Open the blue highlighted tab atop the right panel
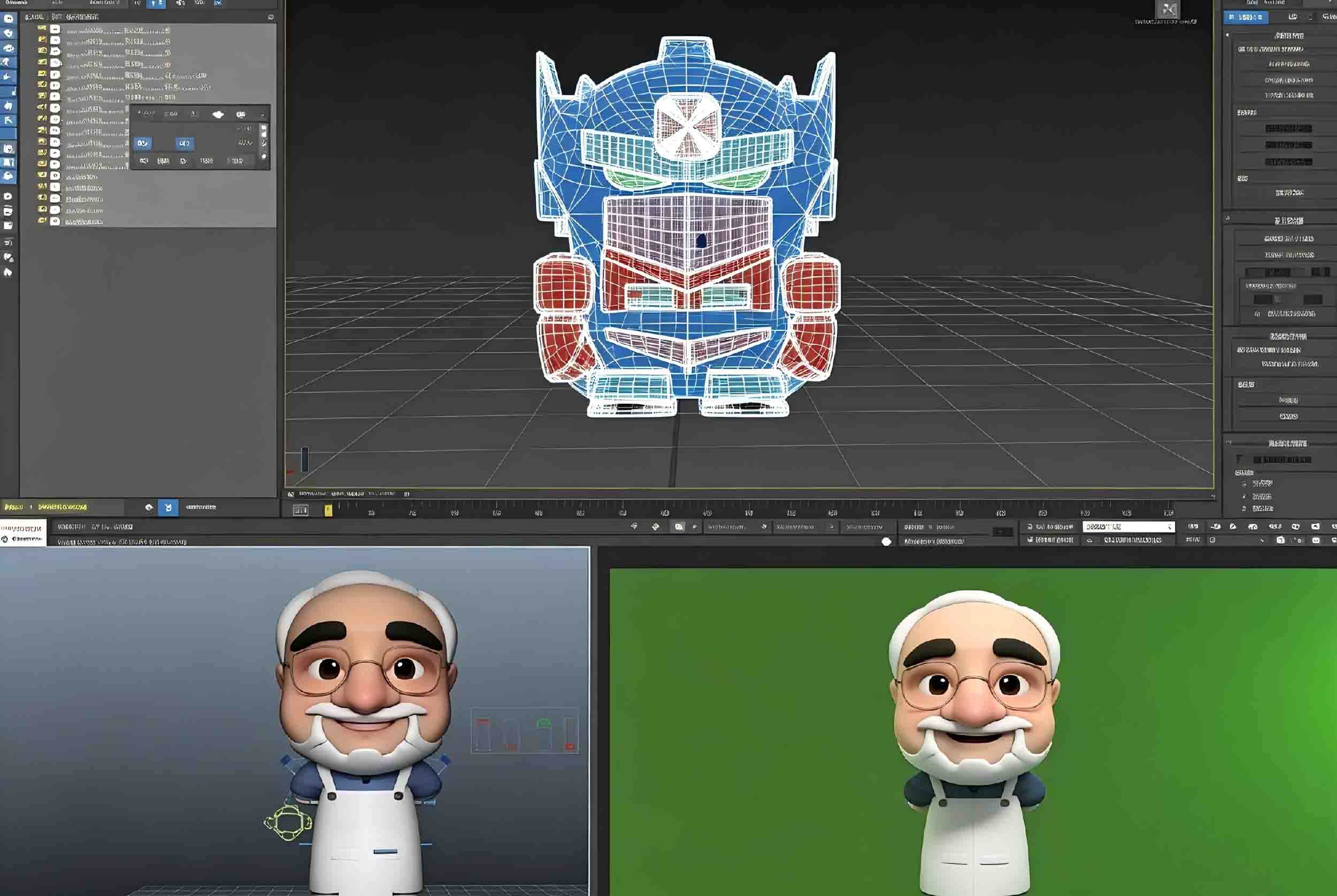This screenshot has height=896, width=1337. click(x=1246, y=17)
